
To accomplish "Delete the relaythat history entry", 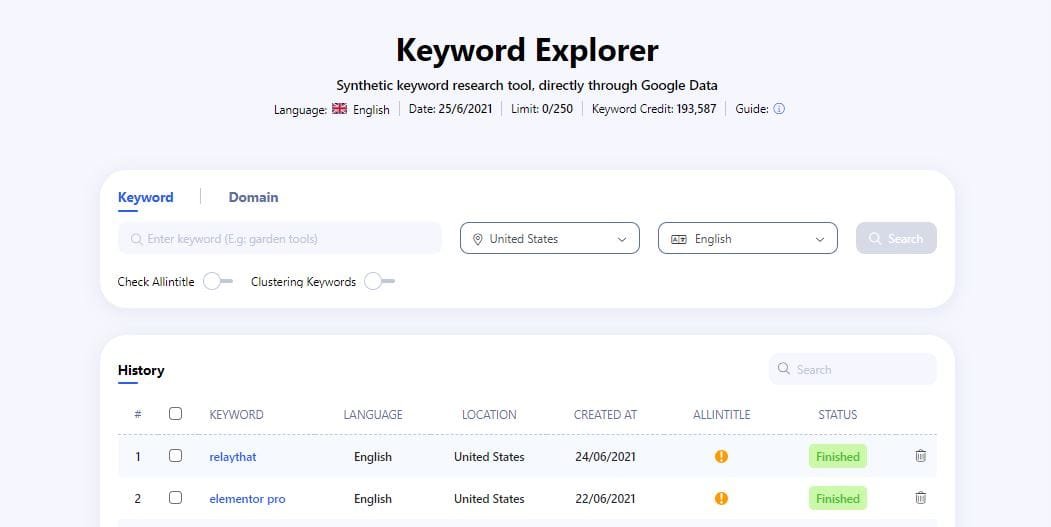I will 920,456.
